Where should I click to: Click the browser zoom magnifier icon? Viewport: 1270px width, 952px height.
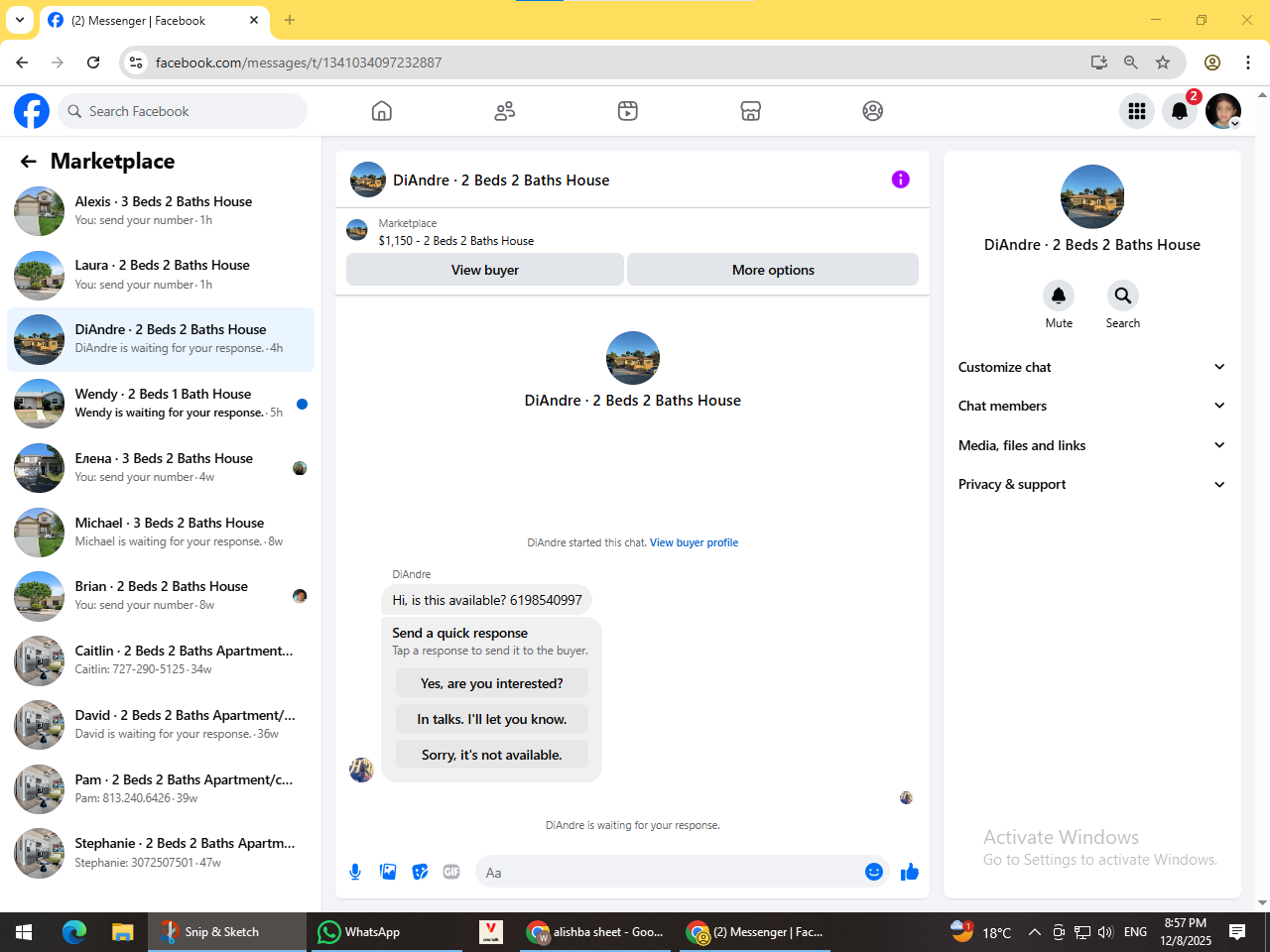pyautogui.click(x=1131, y=62)
